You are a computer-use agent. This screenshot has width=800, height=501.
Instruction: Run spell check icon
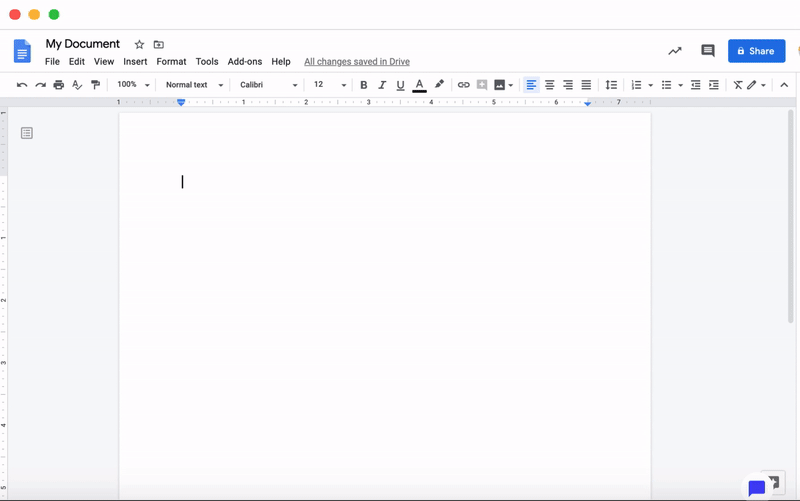point(77,85)
